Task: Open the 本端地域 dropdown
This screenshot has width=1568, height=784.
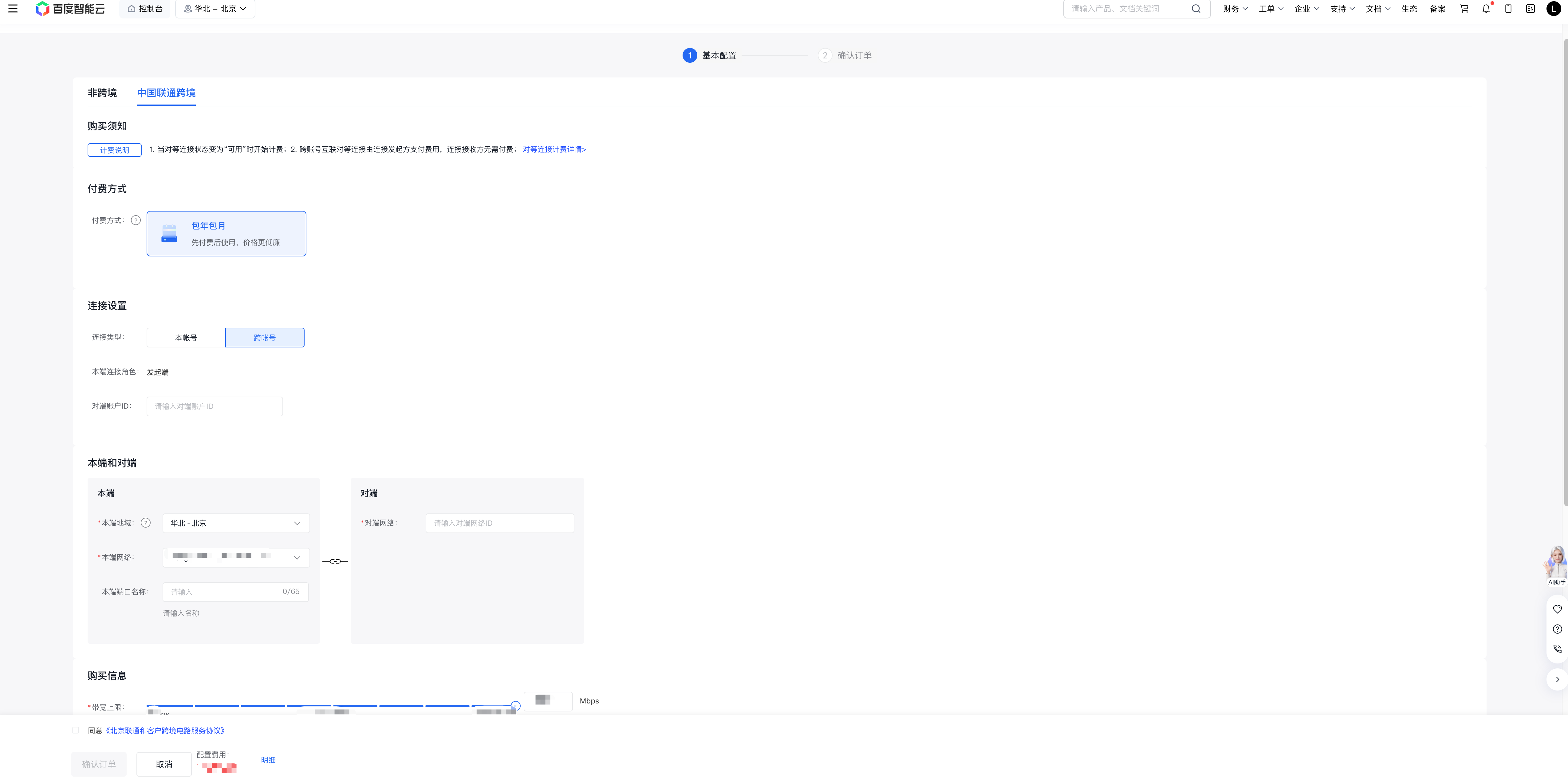Action: [x=236, y=523]
